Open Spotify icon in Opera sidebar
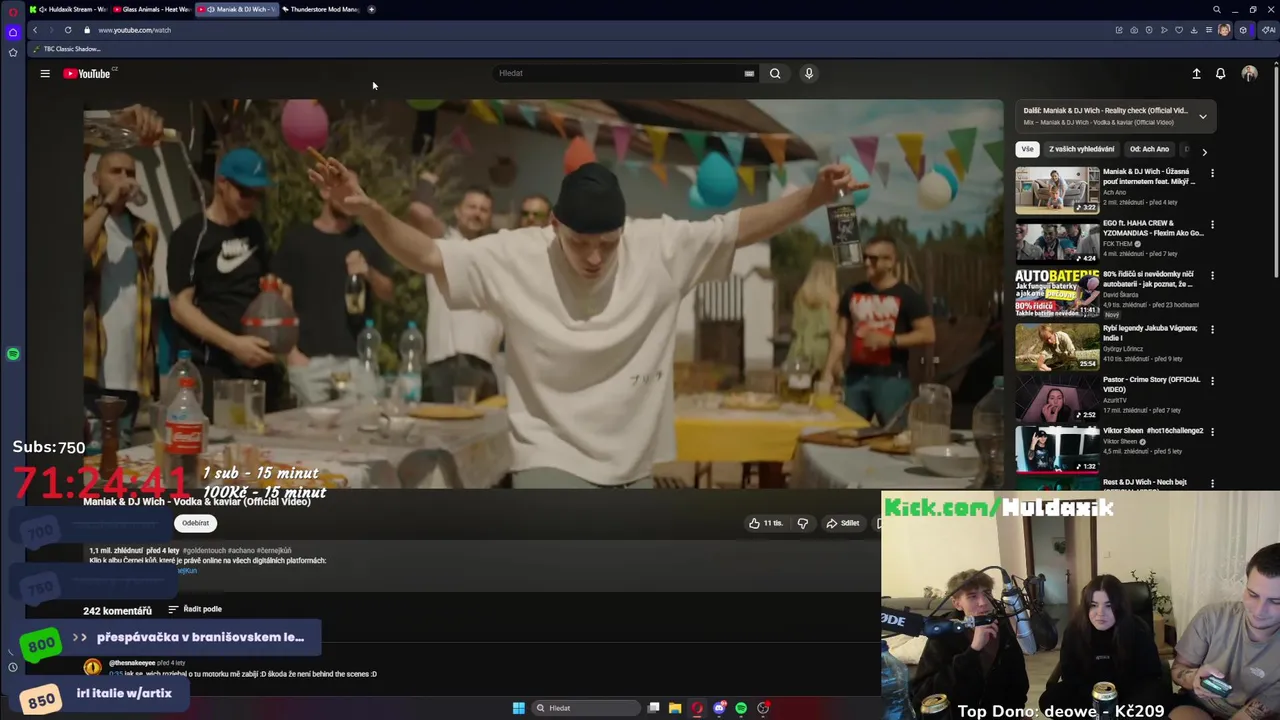 (x=13, y=354)
